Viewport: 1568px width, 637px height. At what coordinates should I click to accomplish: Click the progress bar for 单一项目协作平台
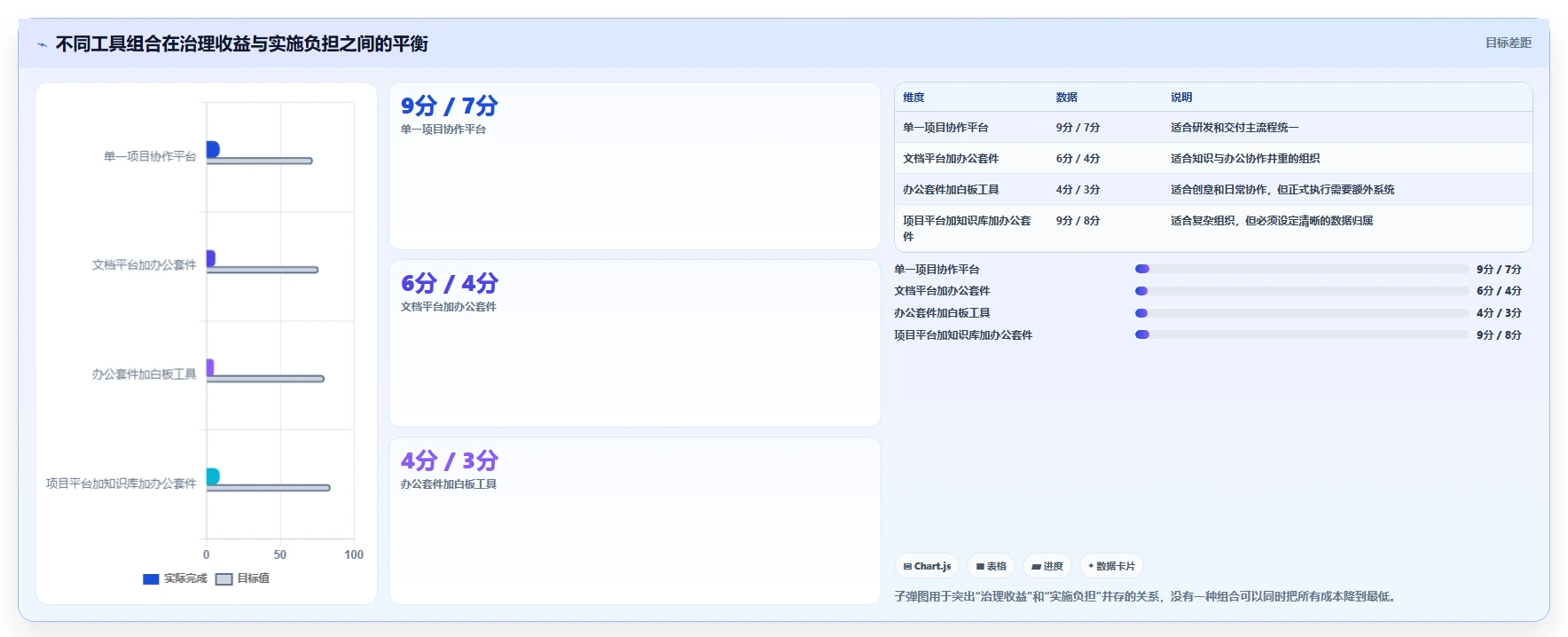click(x=1302, y=269)
